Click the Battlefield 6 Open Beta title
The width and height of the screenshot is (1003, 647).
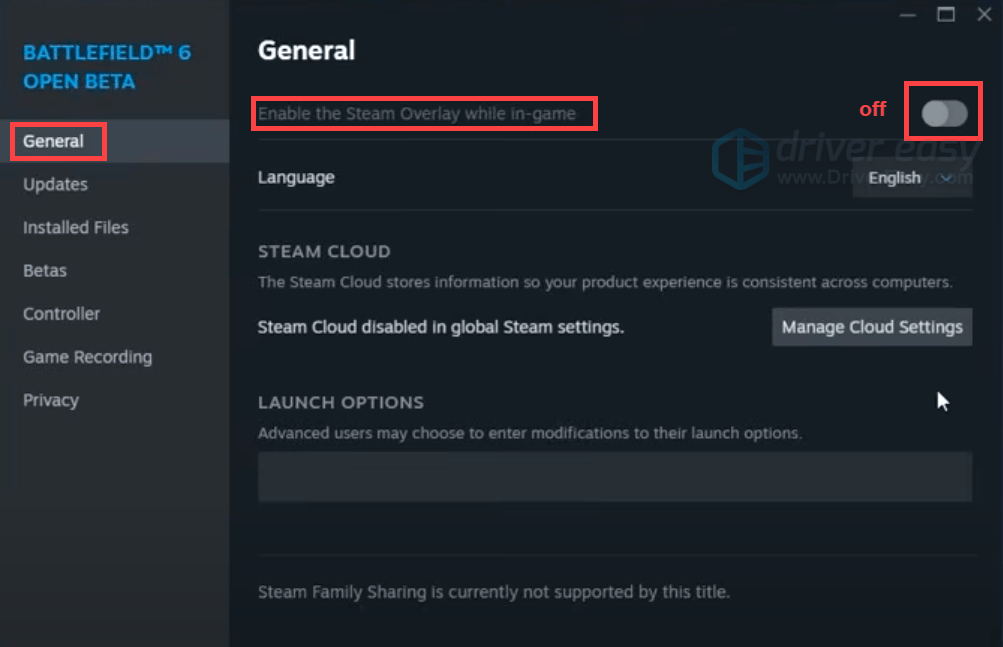point(106,67)
